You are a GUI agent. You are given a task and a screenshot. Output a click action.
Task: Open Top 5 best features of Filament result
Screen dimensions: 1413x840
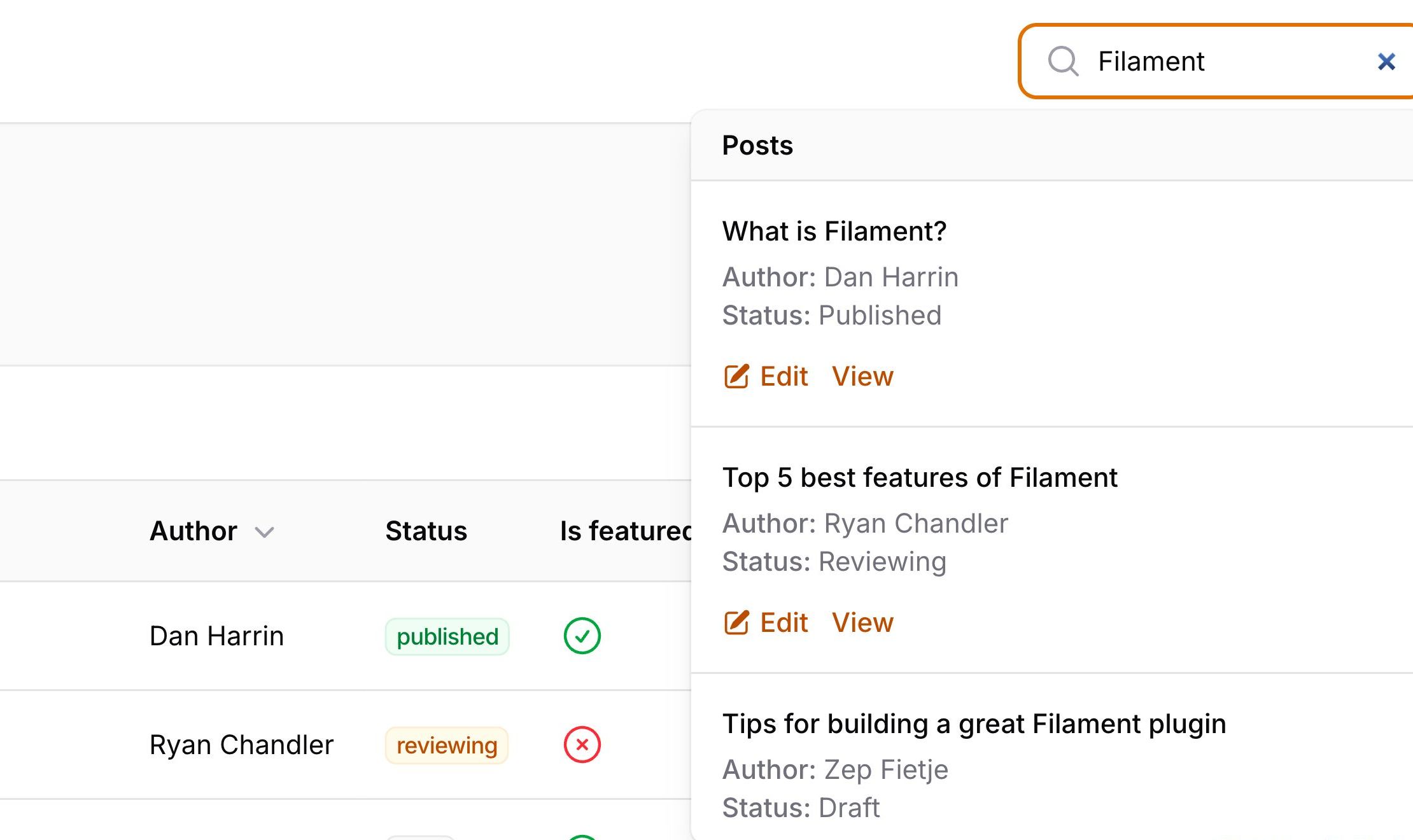pos(920,477)
